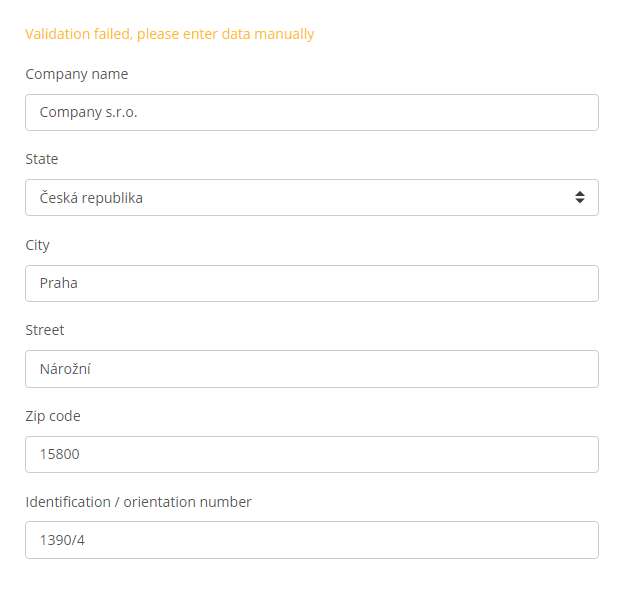The width and height of the screenshot is (626, 596).
Task: Click the Zip code label
Action: click(53, 416)
